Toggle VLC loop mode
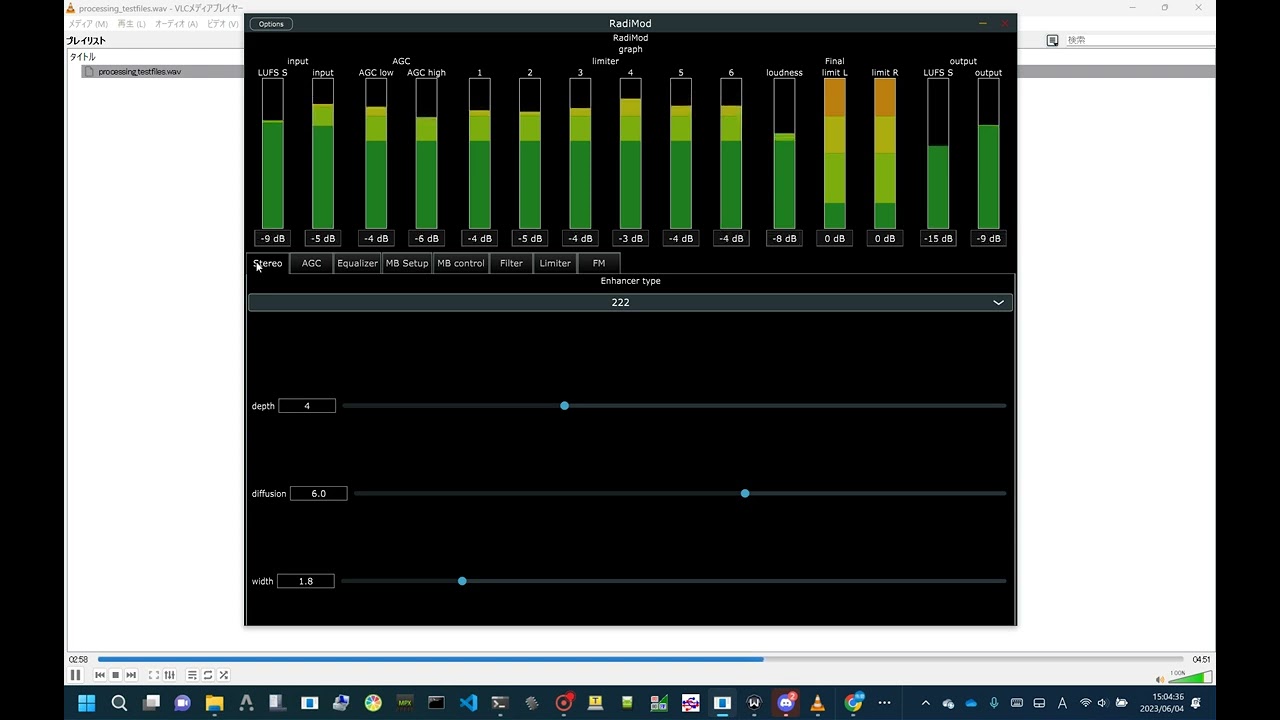Screen dimensions: 1280x720 click(x=208, y=675)
